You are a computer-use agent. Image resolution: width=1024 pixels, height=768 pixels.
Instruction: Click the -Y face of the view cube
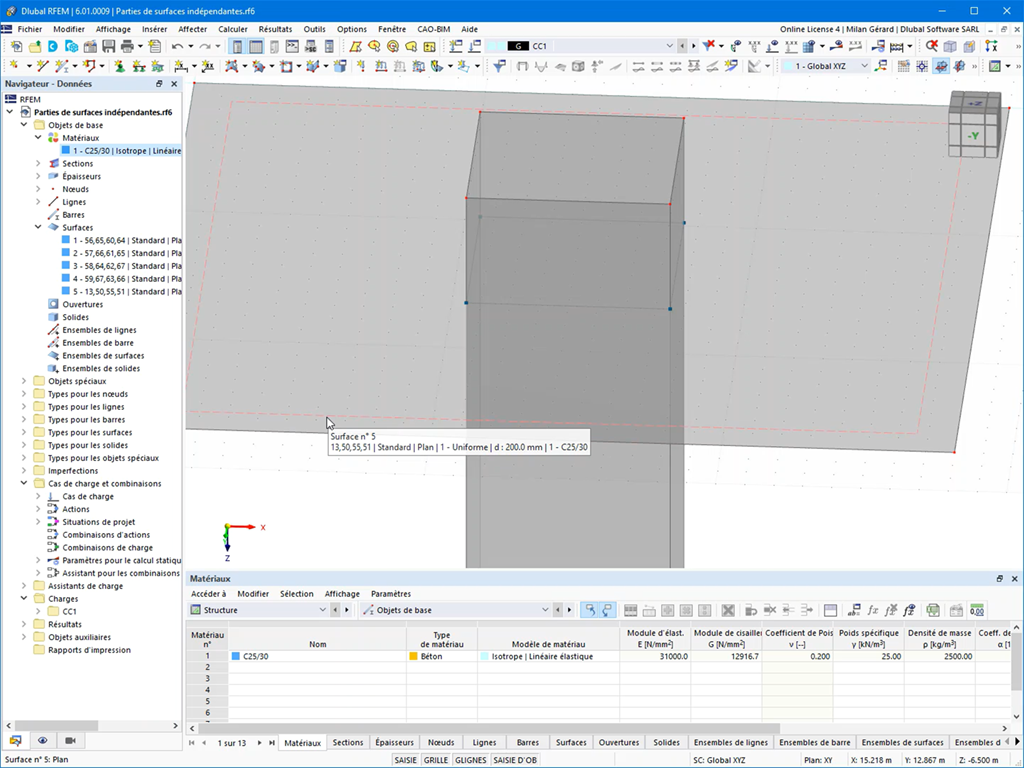pyautogui.click(x=973, y=136)
